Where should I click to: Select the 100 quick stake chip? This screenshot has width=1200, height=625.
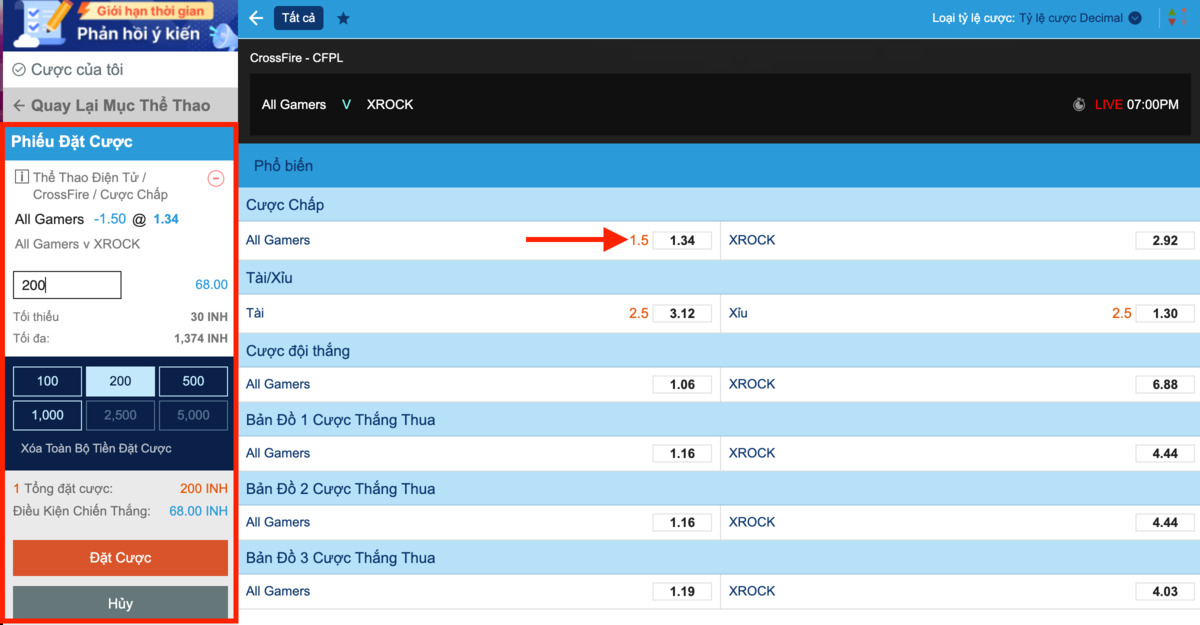click(47, 381)
